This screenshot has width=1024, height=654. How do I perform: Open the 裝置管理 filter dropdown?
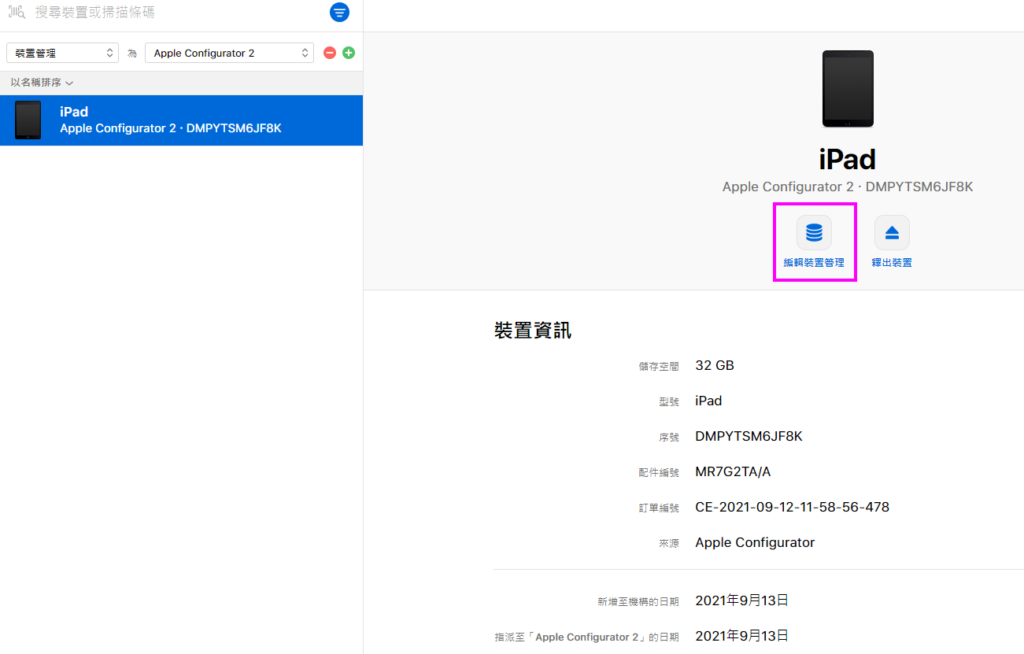[63, 53]
